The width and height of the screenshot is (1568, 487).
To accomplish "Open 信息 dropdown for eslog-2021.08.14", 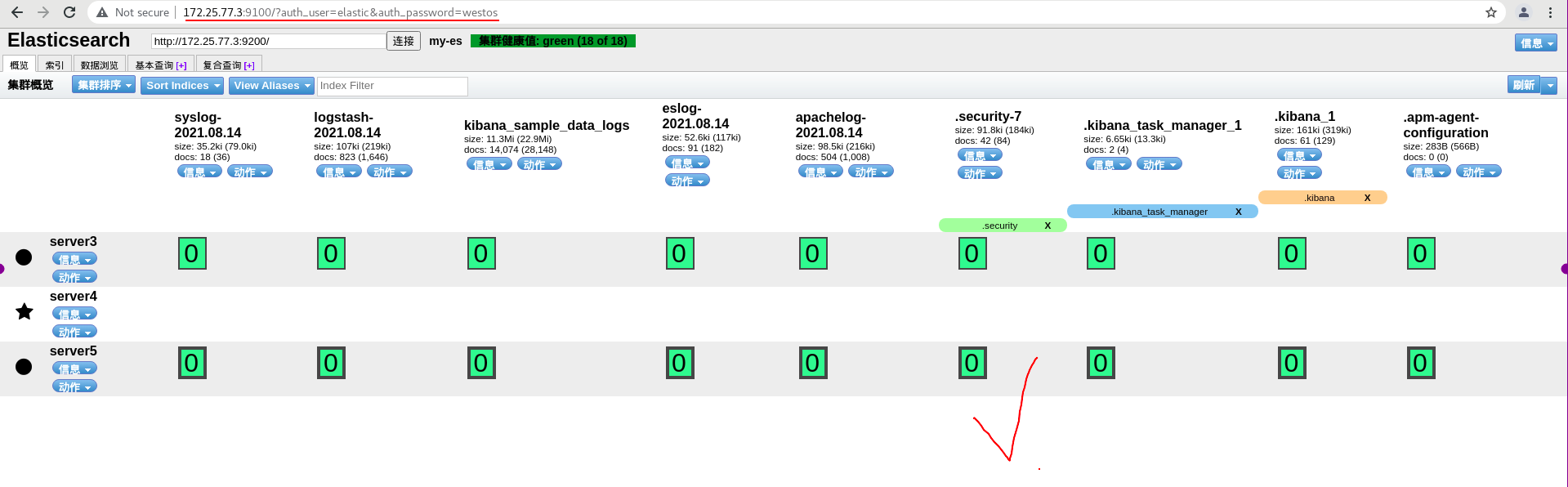I will point(687,163).
